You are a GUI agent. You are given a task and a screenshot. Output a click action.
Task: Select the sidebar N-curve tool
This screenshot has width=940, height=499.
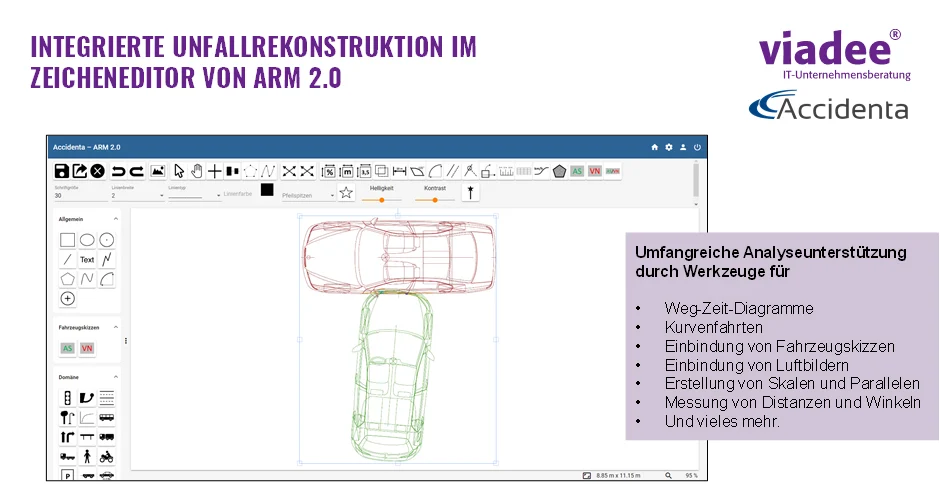click(x=88, y=279)
